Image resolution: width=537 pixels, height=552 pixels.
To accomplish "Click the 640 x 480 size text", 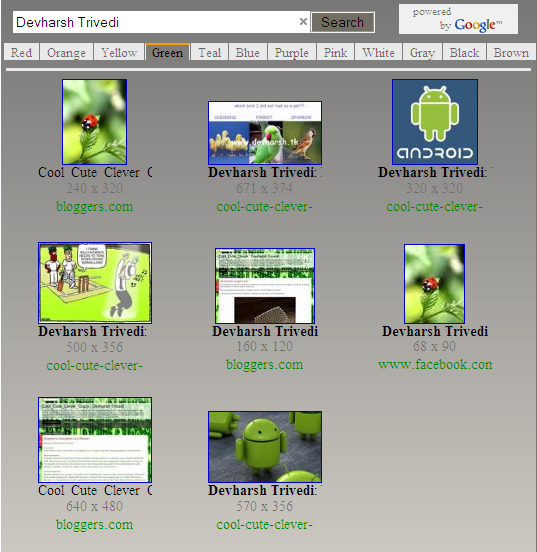I will tap(94, 506).
